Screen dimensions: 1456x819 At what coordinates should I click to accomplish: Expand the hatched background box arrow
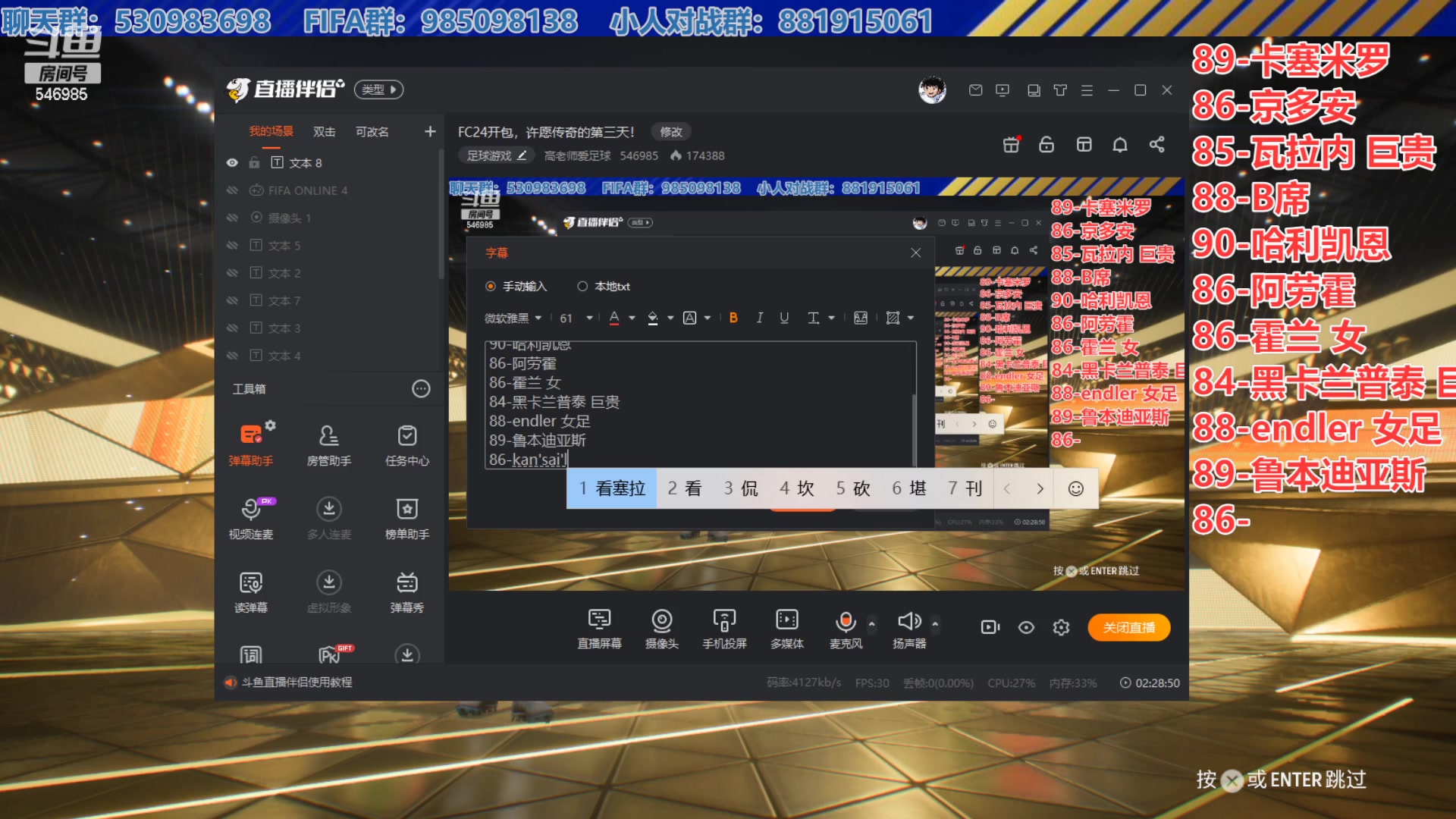pyautogui.click(x=911, y=318)
